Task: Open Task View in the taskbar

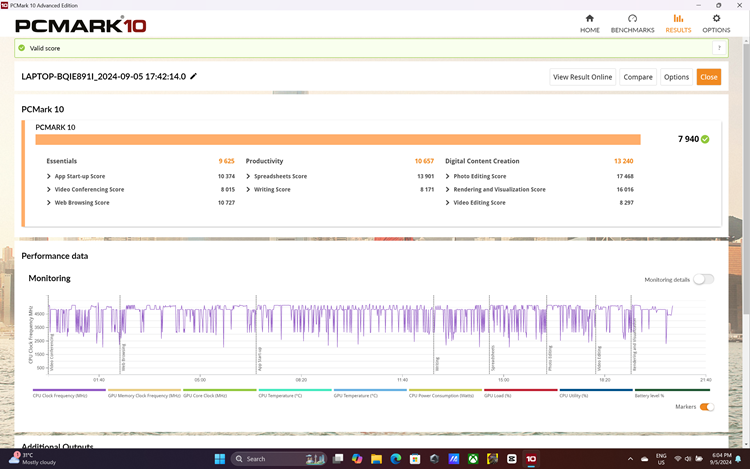Action: (338, 459)
